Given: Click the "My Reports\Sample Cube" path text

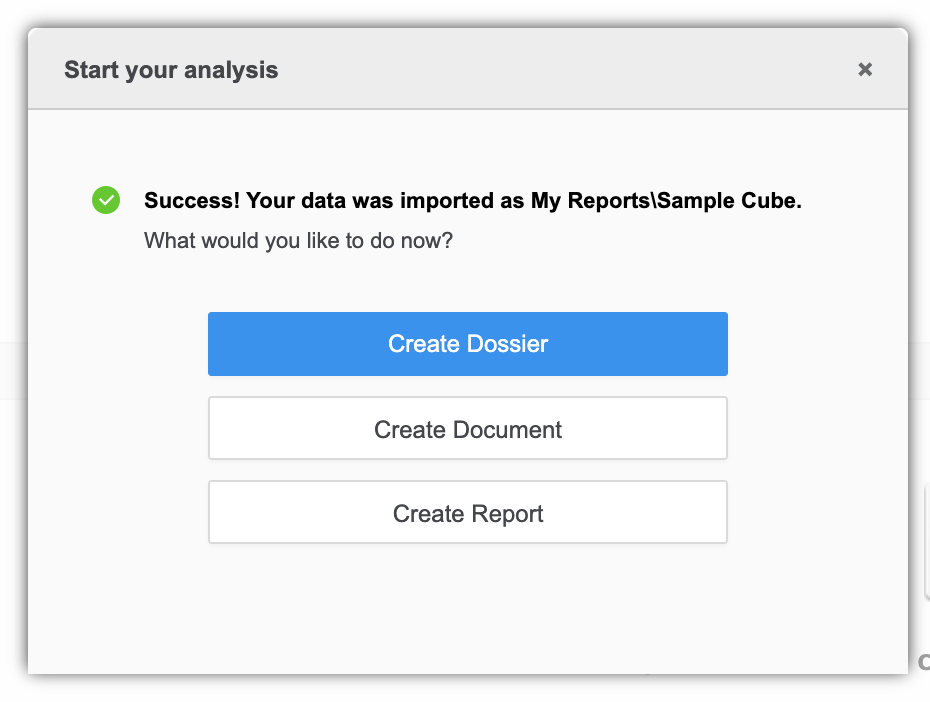Looking at the screenshot, I should [x=665, y=200].
